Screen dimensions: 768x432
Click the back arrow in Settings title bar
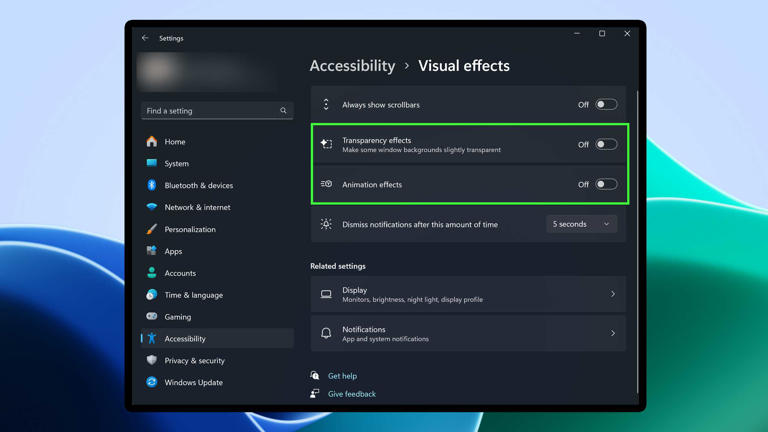tap(145, 38)
